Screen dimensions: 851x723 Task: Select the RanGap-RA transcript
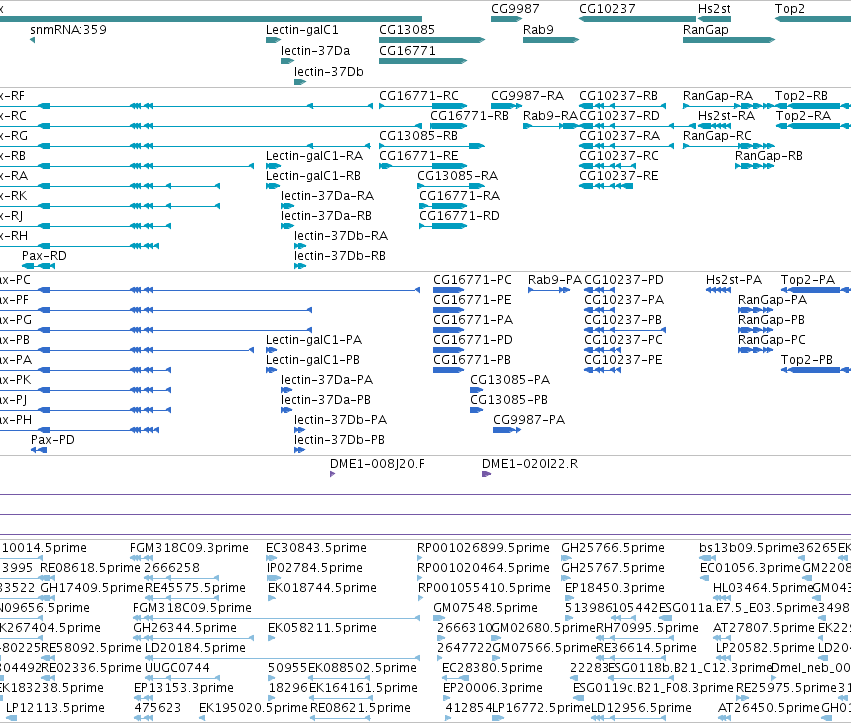point(729,106)
